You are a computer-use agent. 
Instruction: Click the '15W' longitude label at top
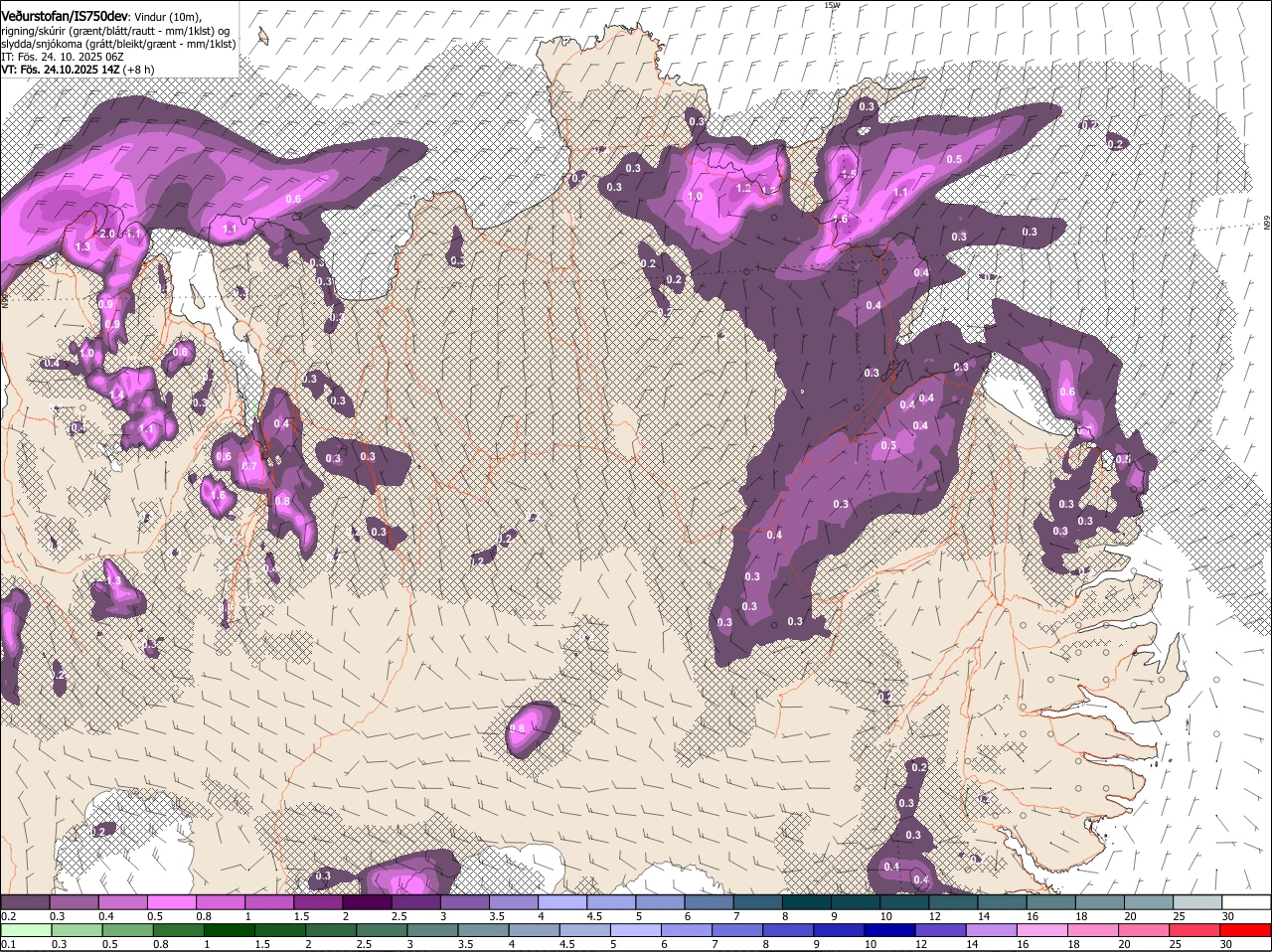[x=832, y=5]
